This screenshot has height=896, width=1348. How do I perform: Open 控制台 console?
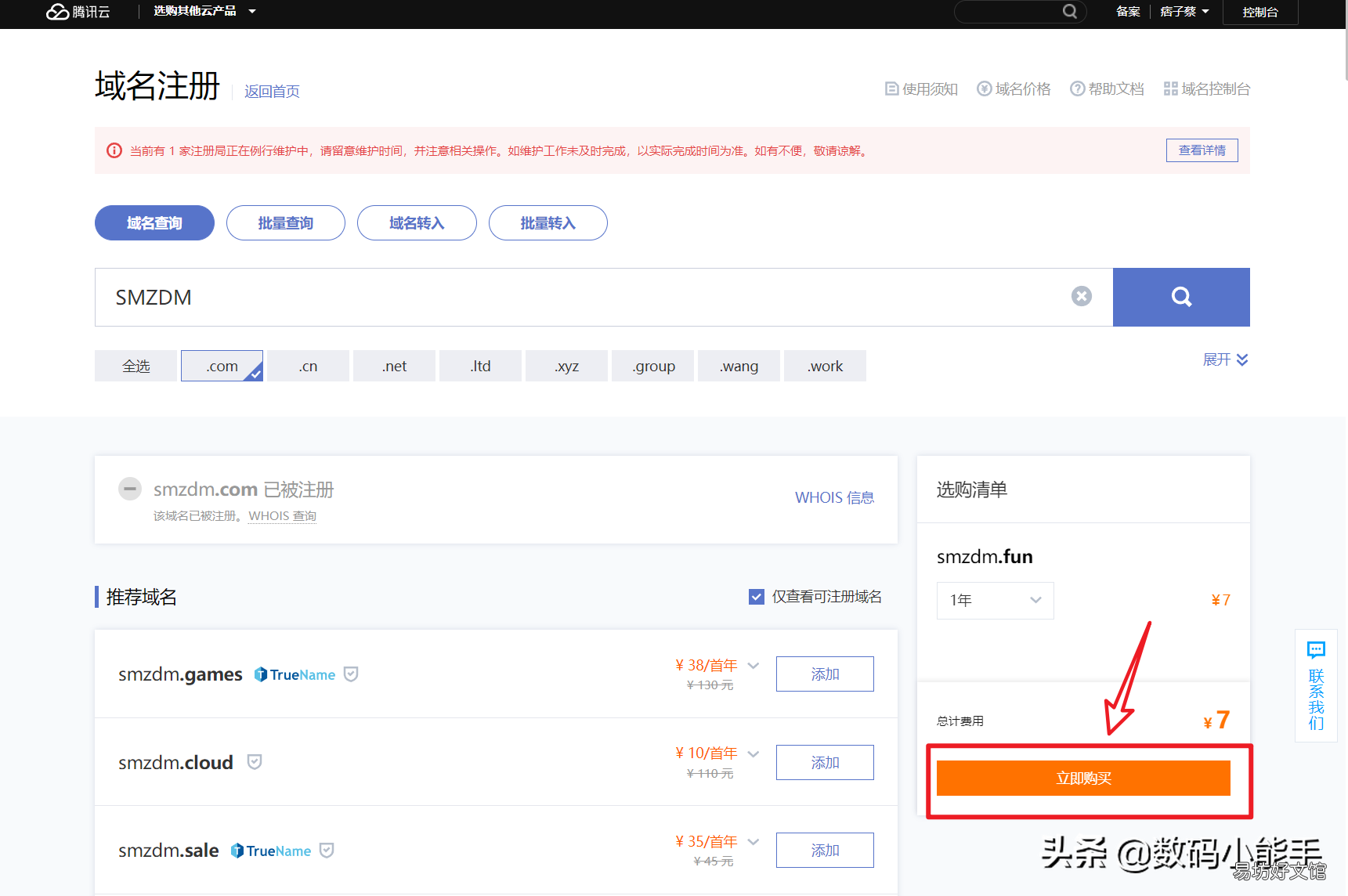click(x=1260, y=12)
